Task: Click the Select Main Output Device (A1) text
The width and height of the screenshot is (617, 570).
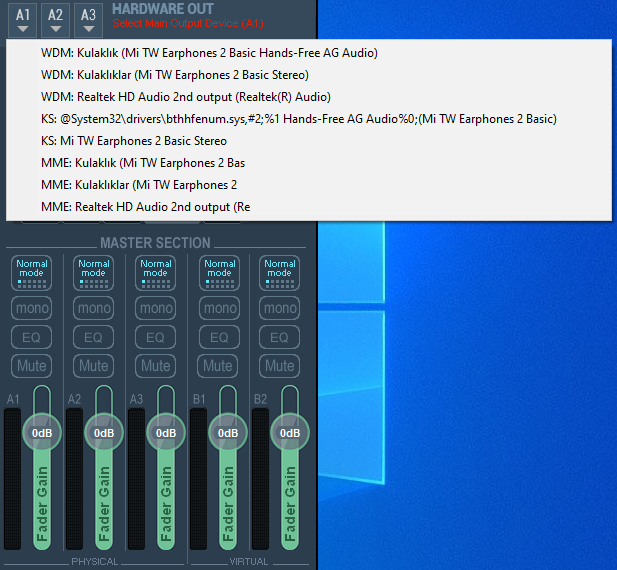Action: click(188, 23)
